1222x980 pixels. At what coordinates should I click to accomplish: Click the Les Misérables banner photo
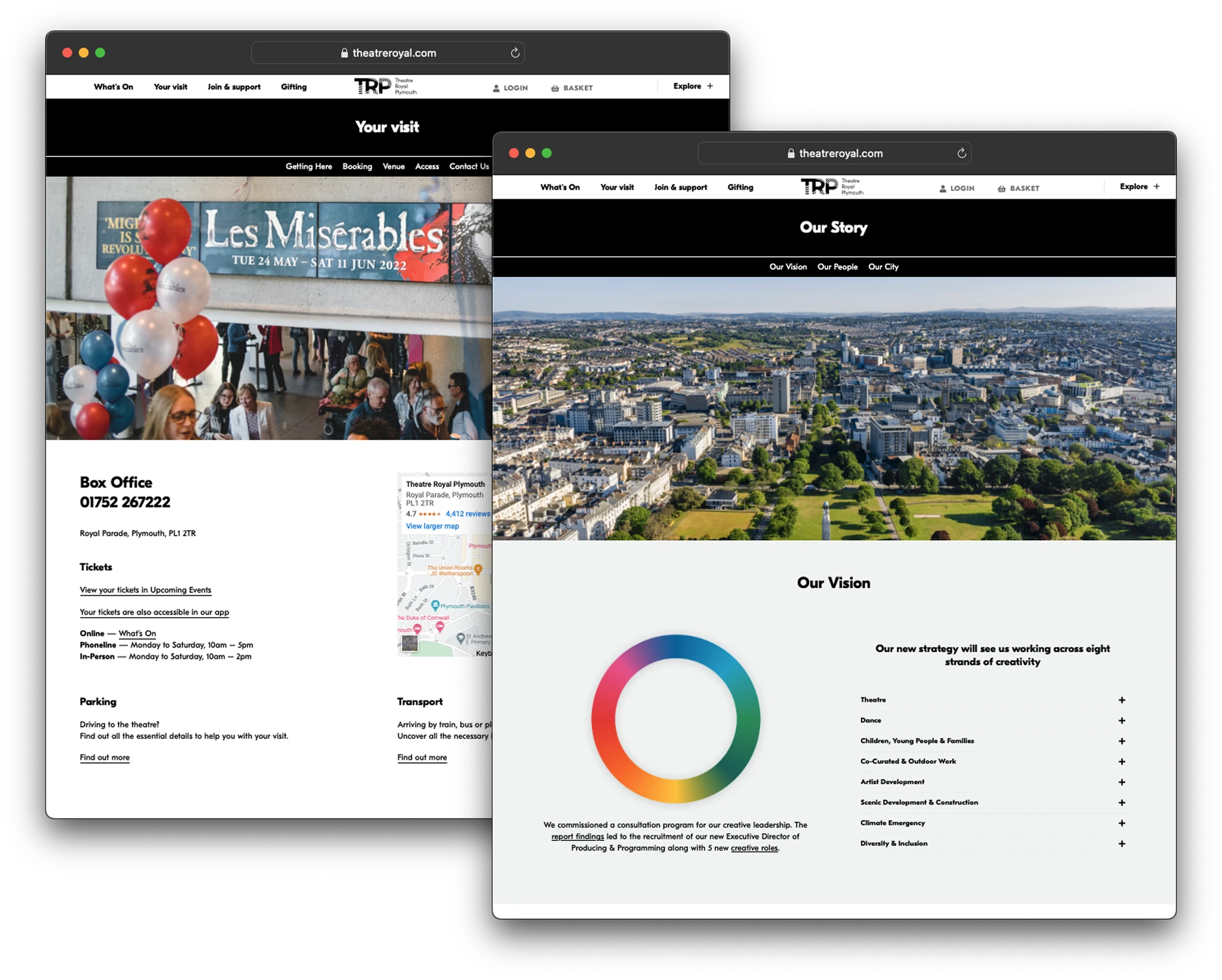click(x=269, y=308)
